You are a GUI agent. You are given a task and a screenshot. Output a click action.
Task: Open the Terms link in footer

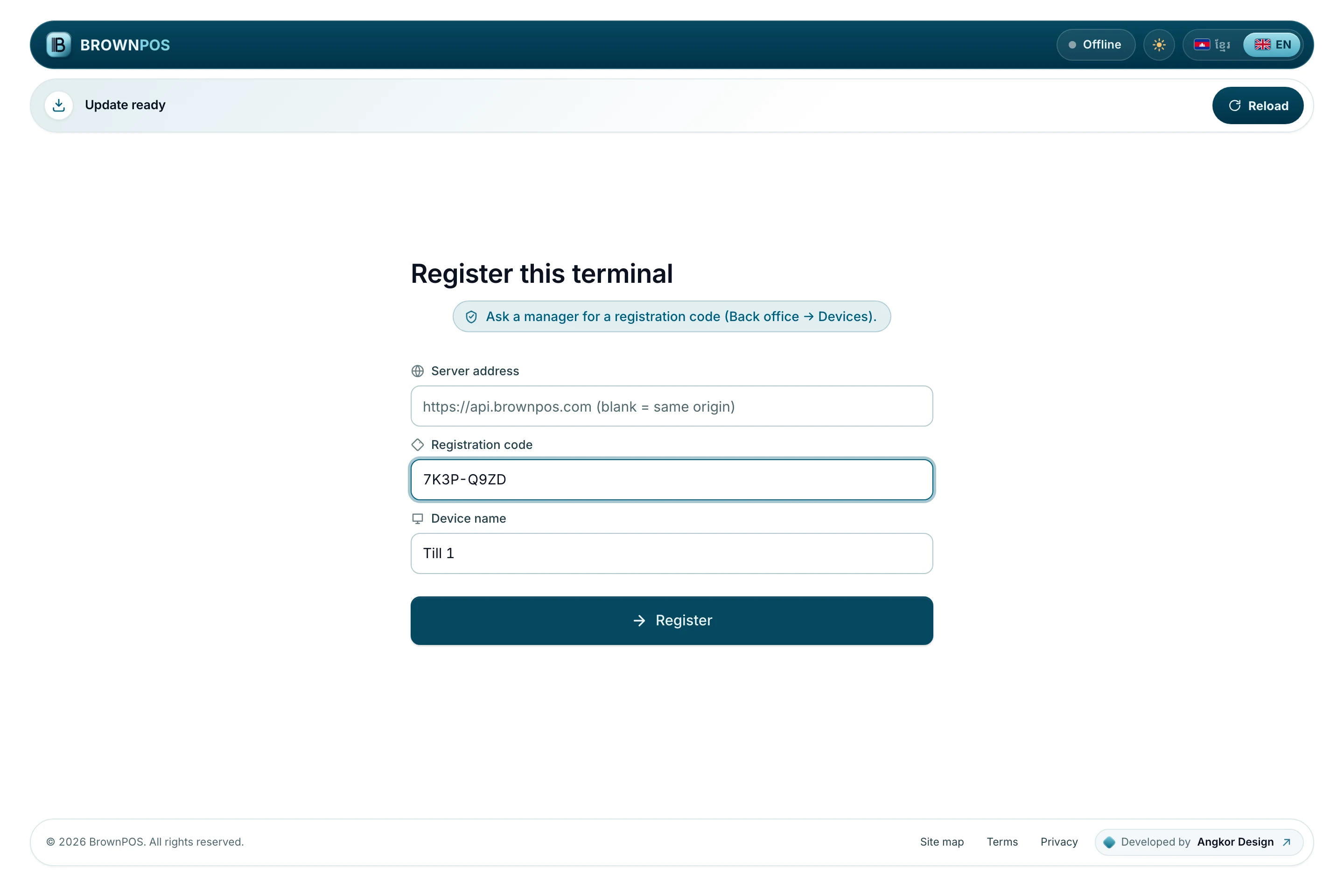tap(1002, 842)
